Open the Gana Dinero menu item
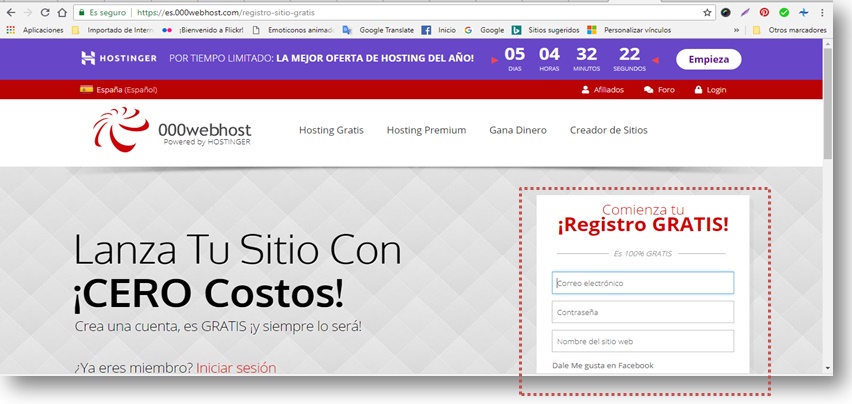Image resolution: width=852 pixels, height=404 pixels. [518, 130]
